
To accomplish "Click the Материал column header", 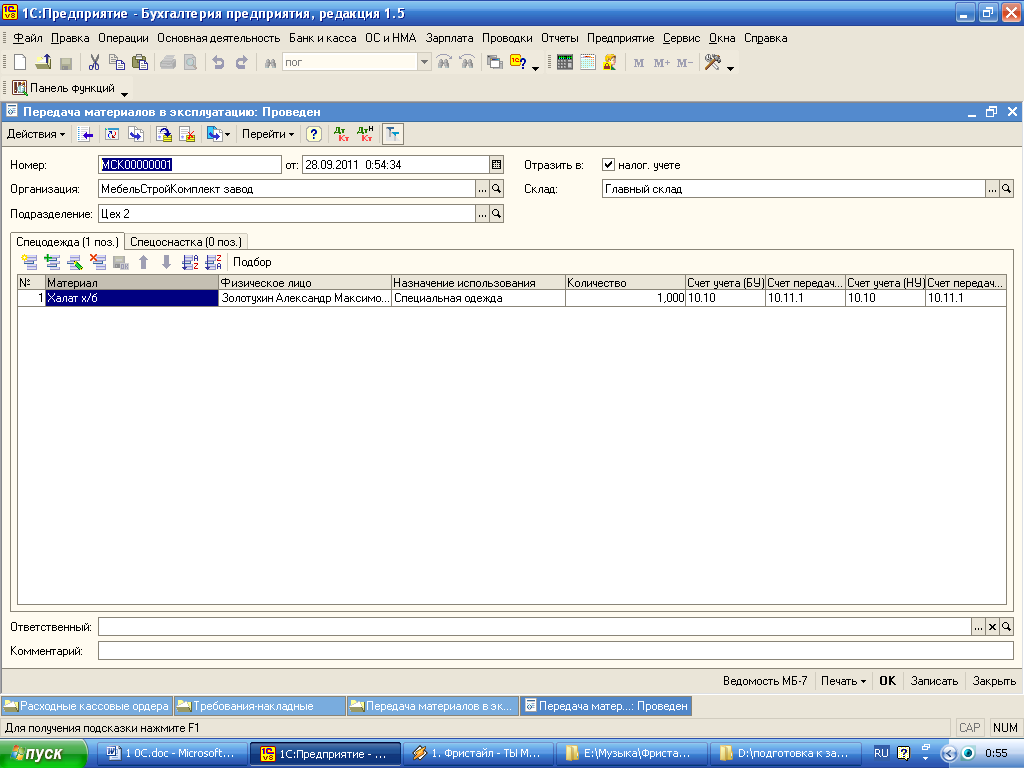I will pos(132,283).
